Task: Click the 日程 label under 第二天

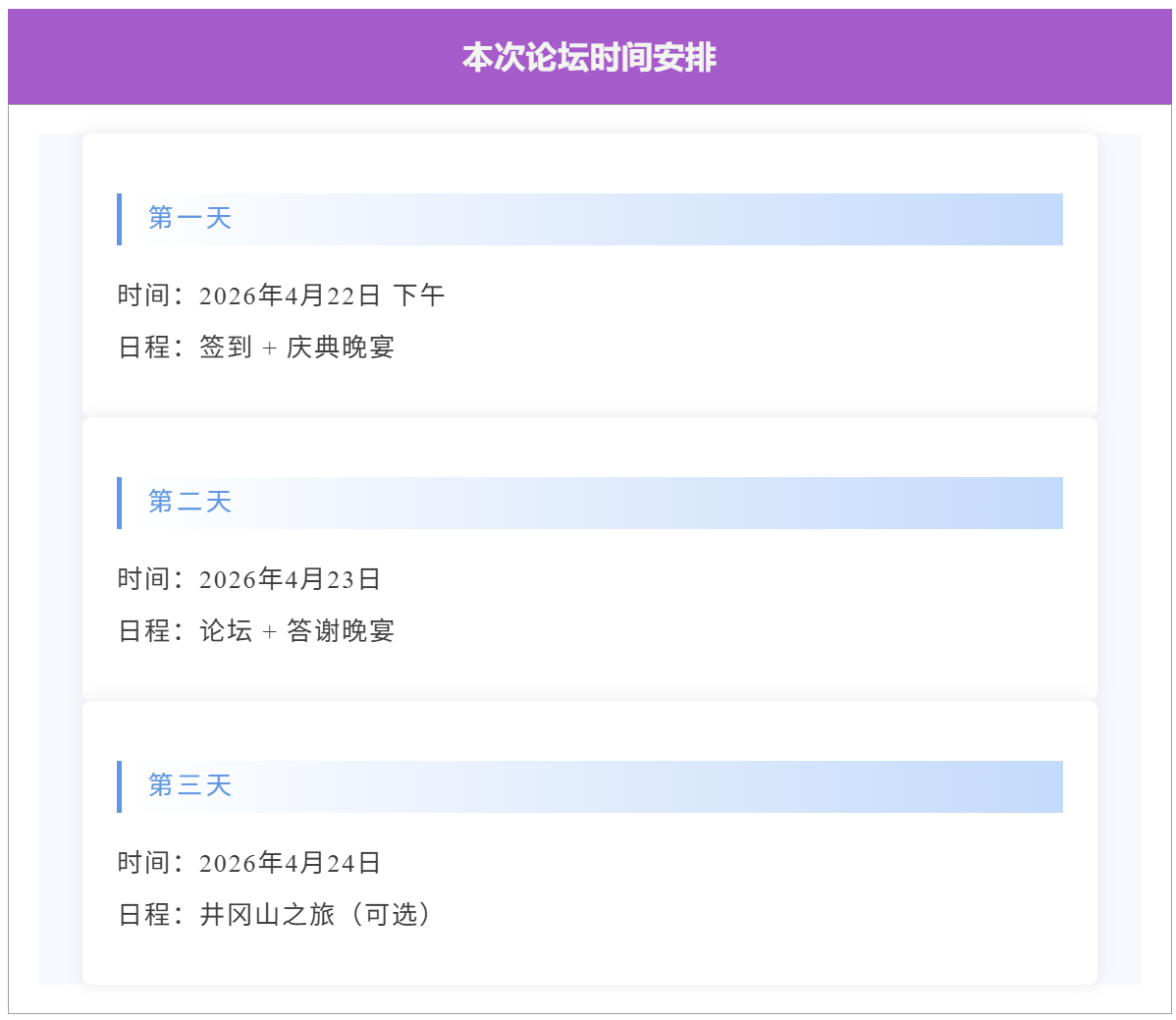Action: tap(144, 631)
